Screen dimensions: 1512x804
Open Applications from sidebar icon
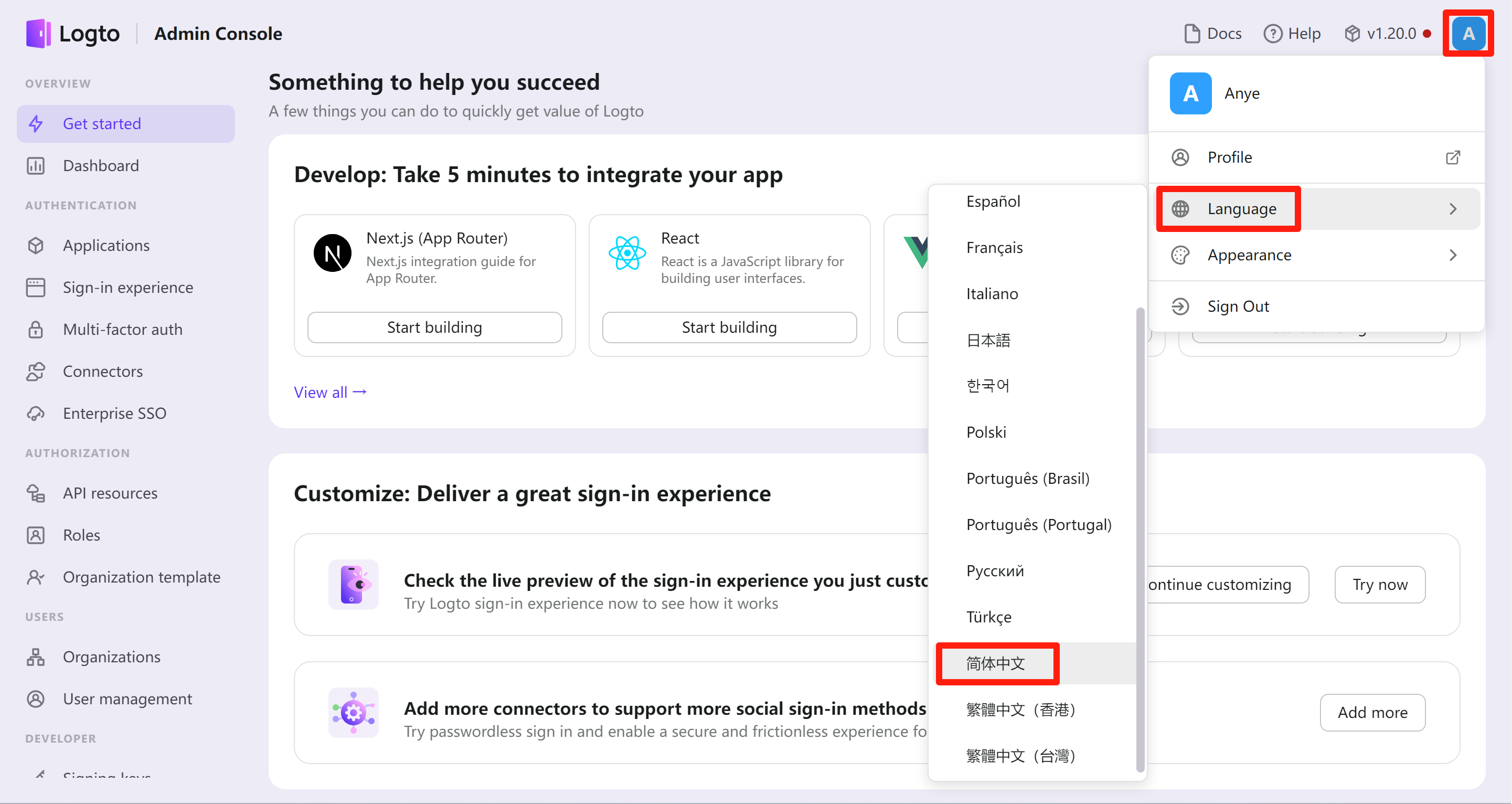[x=36, y=246]
